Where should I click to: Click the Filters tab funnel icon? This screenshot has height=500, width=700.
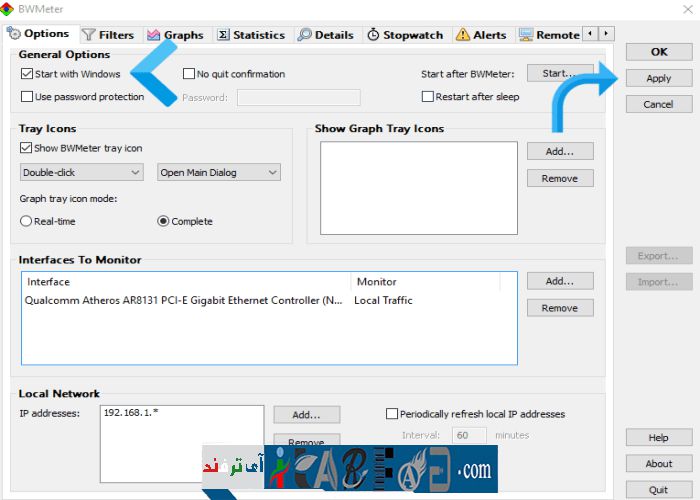(x=89, y=35)
